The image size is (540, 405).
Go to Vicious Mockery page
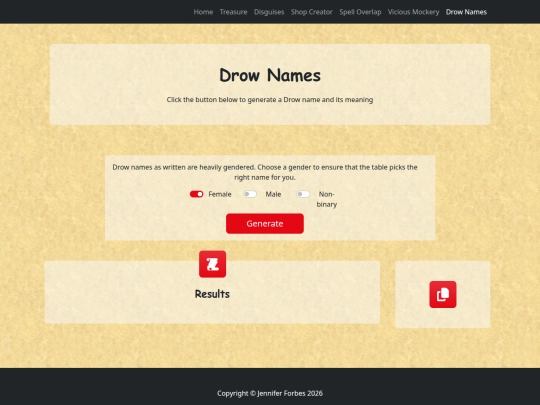pos(414,12)
